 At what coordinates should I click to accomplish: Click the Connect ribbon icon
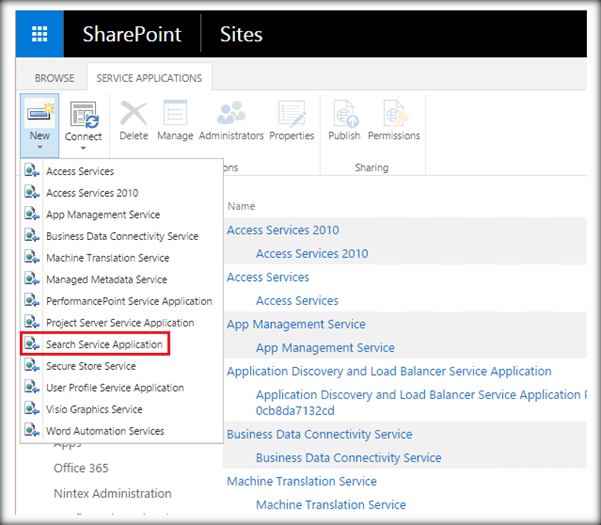[83, 115]
